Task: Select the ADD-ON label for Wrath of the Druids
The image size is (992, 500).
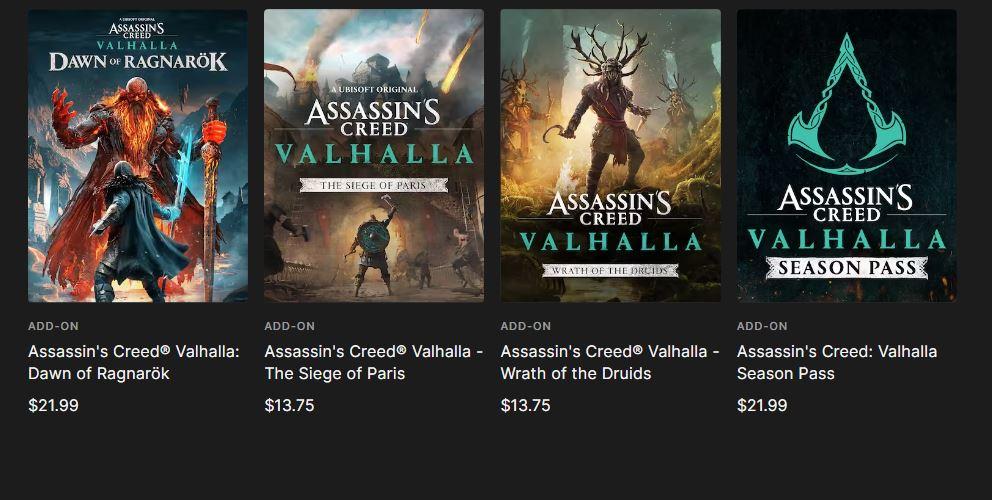Action: point(525,326)
